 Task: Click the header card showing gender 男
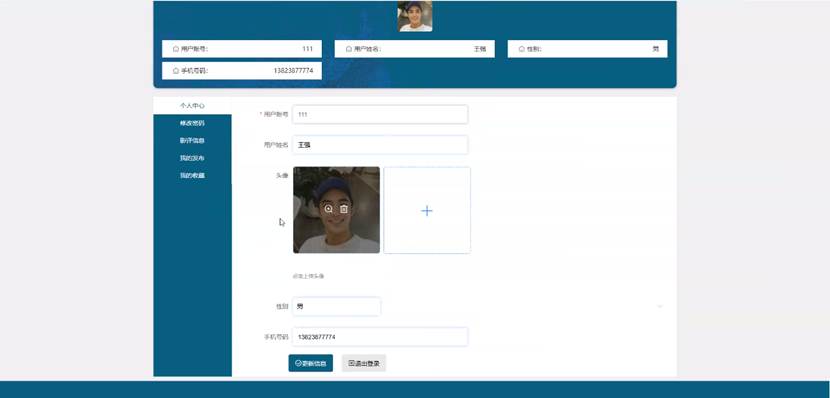pyautogui.click(x=588, y=49)
